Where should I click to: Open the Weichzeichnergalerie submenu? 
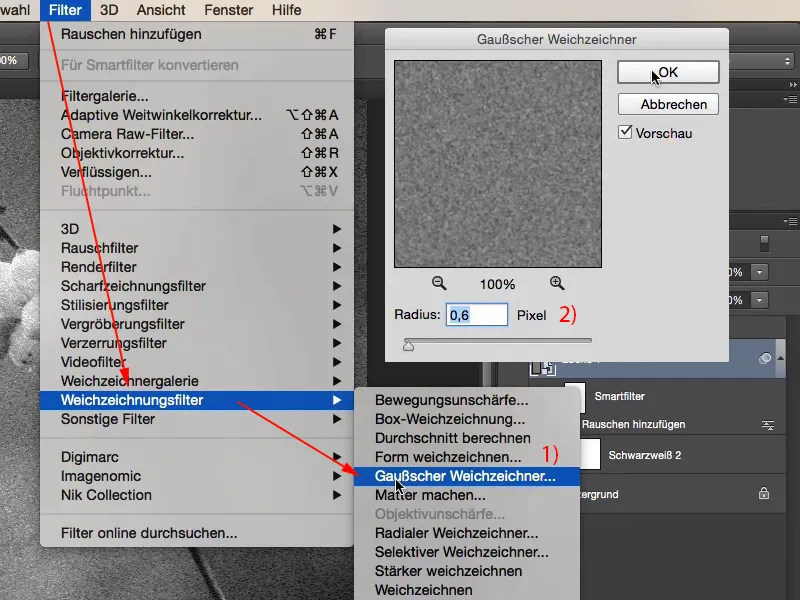pyautogui.click(x=196, y=381)
